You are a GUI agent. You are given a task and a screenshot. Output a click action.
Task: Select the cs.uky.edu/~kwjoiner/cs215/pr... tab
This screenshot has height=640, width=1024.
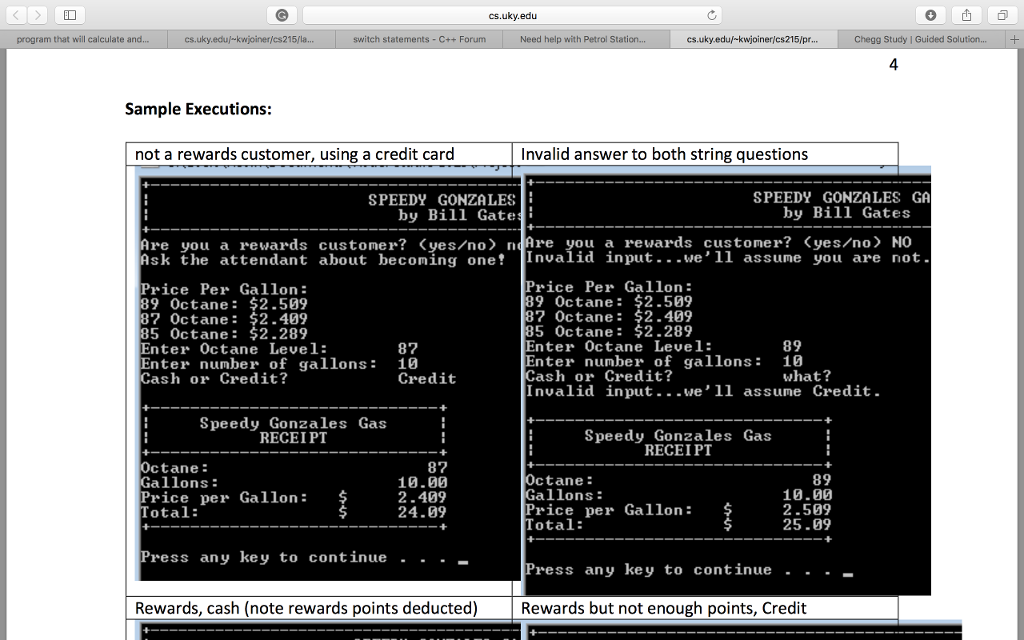pyautogui.click(x=754, y=39)
